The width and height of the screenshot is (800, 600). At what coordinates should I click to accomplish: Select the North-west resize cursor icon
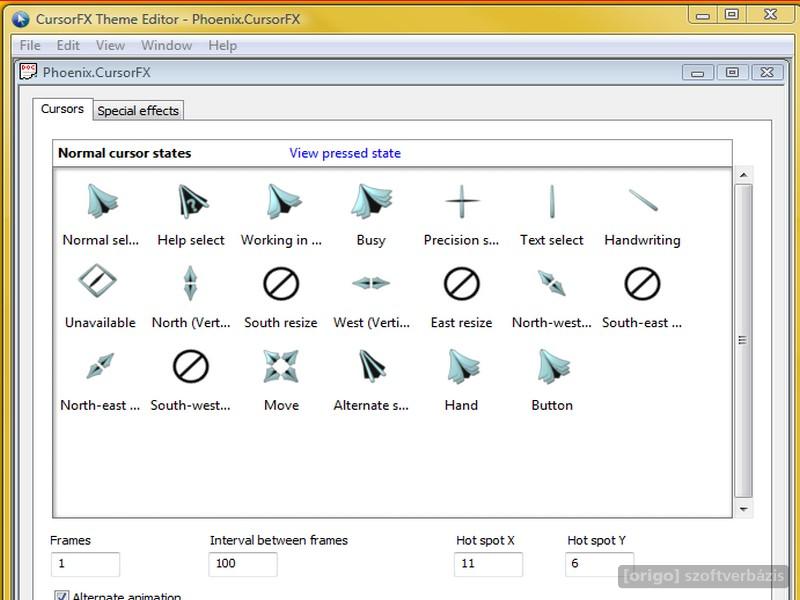pyautogui.click(x=552, y=283)
